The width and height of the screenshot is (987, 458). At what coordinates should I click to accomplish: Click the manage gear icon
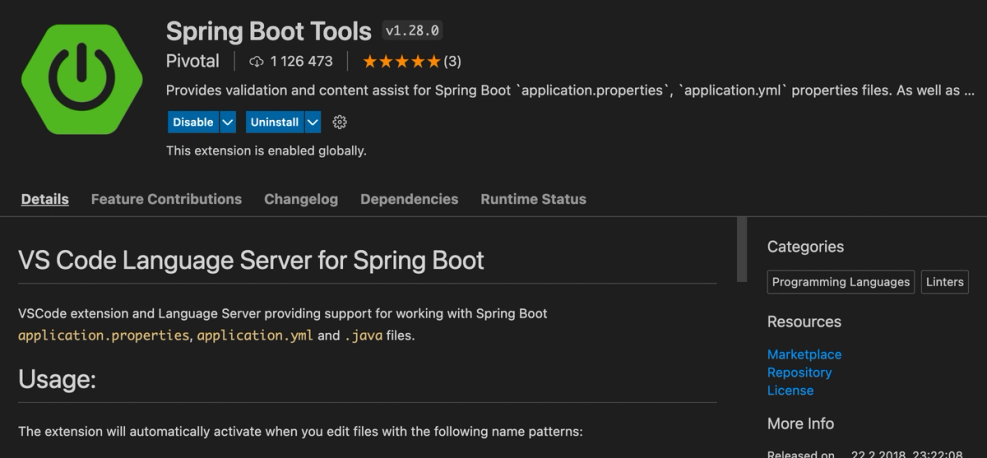coord(340,122)
